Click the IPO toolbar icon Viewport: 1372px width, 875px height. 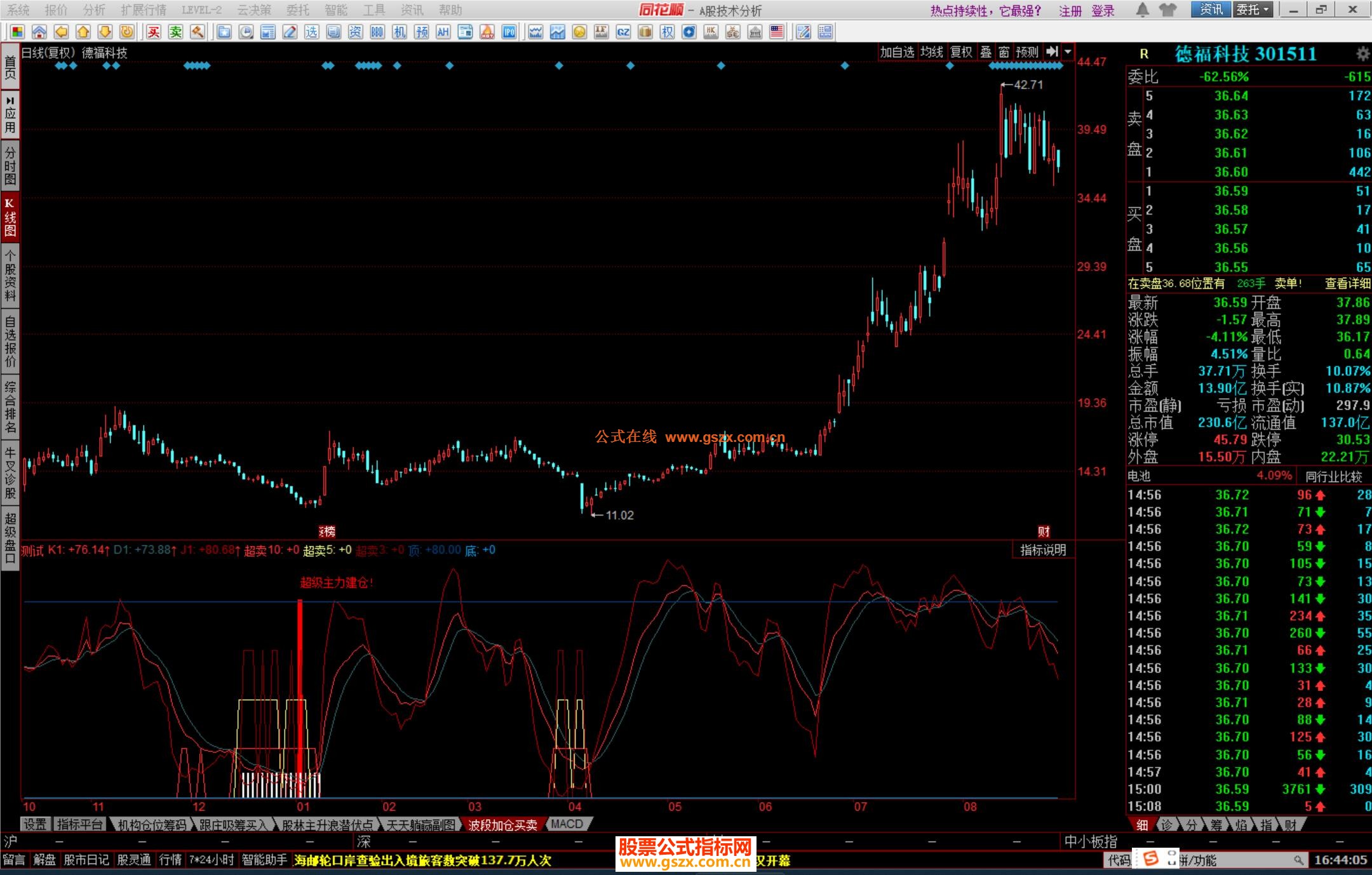point(509,32)
